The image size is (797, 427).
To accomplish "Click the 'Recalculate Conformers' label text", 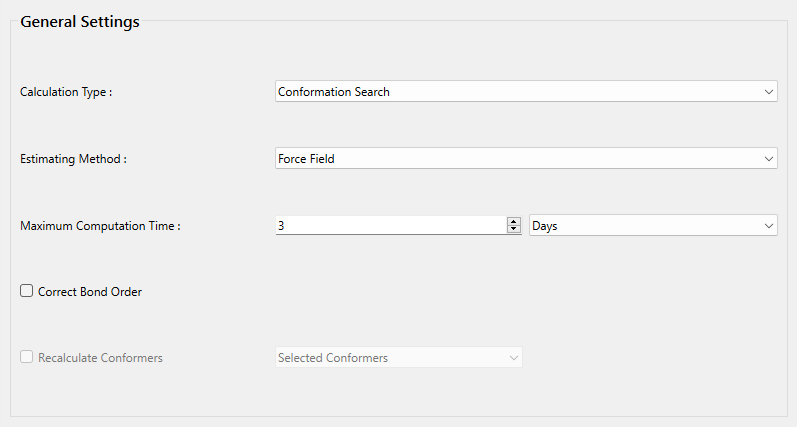I will (x=100, y=358).
